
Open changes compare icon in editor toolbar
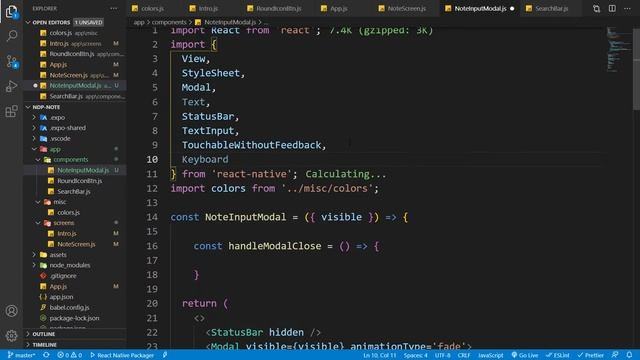pos(596,8)
